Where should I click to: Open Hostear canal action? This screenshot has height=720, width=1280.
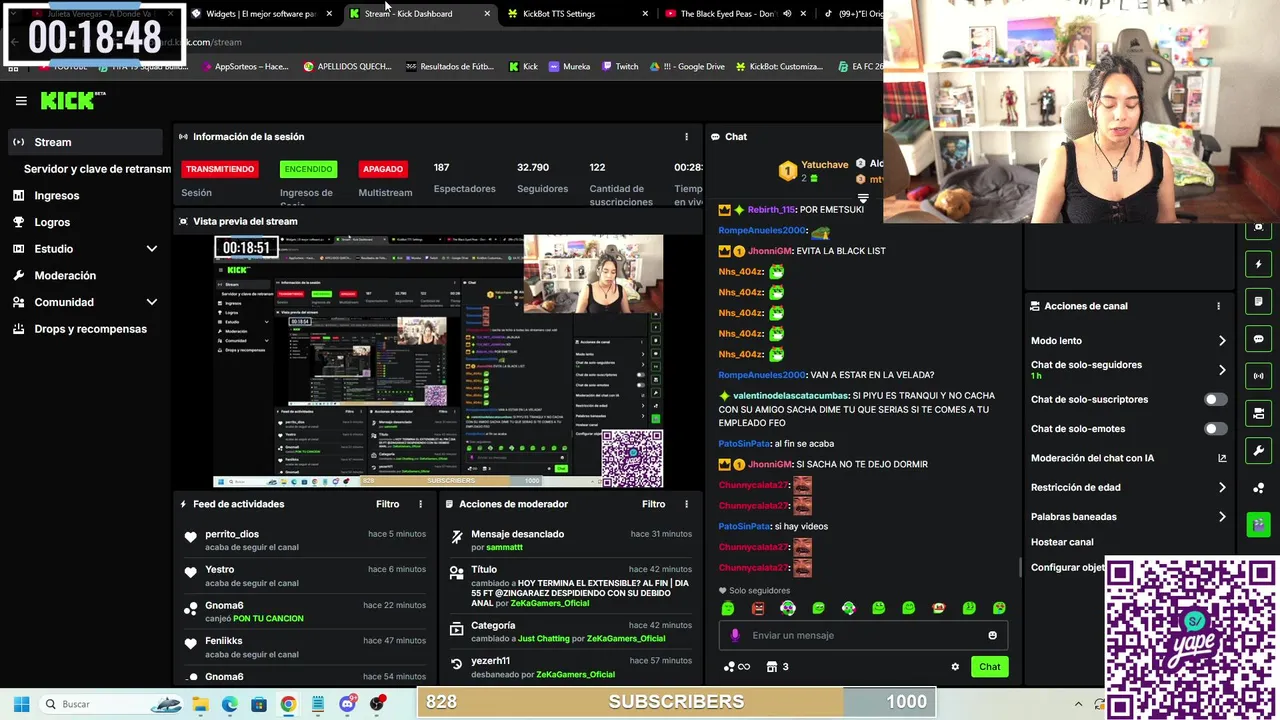pyautogui.click(x=1062, y=542)
